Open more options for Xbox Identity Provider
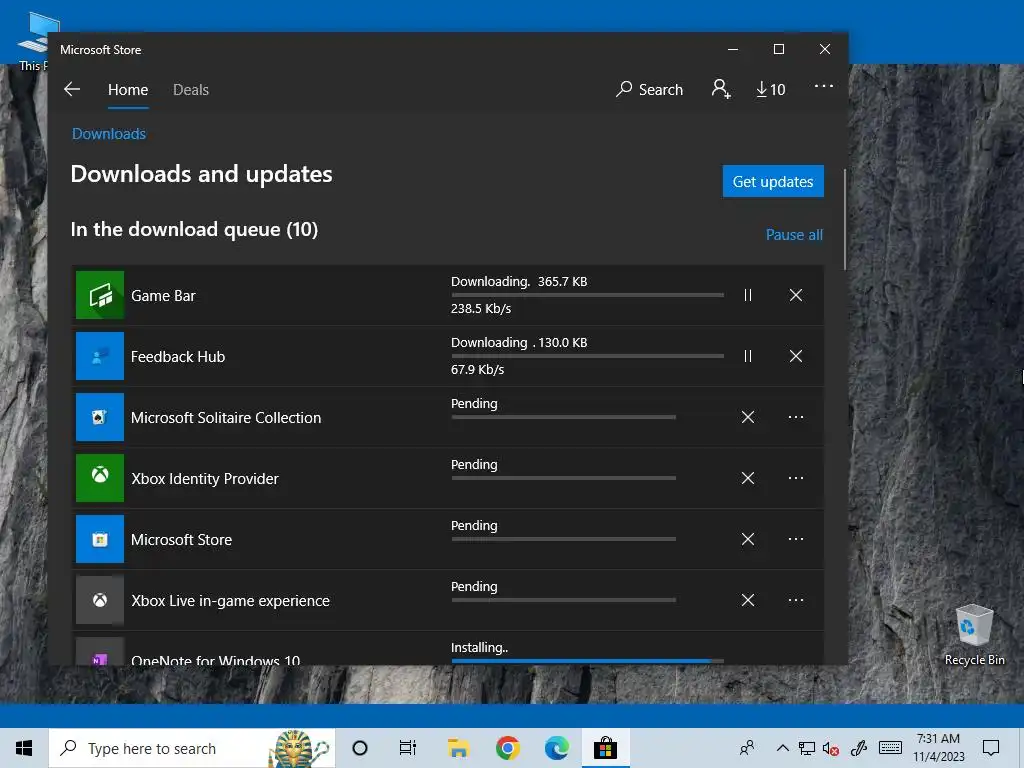This screenshot has width=1024, height=768. (795, 478)
